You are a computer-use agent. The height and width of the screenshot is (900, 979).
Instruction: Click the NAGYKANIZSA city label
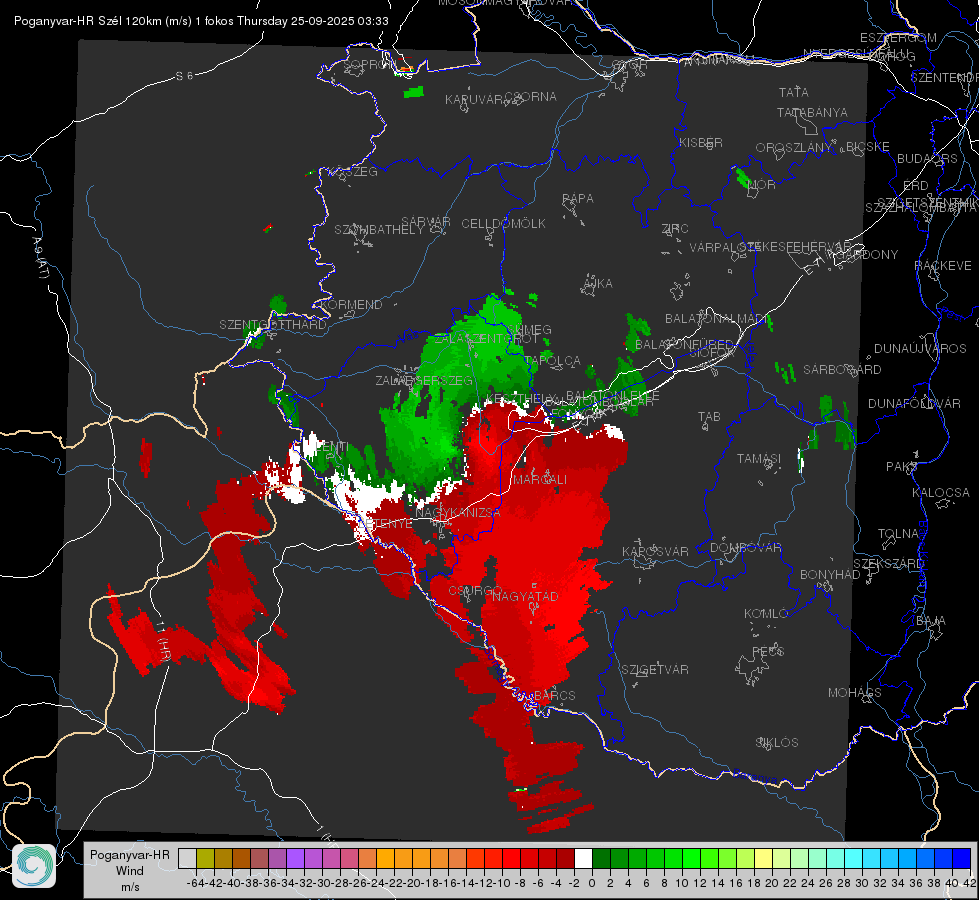[x=458, y=513]
